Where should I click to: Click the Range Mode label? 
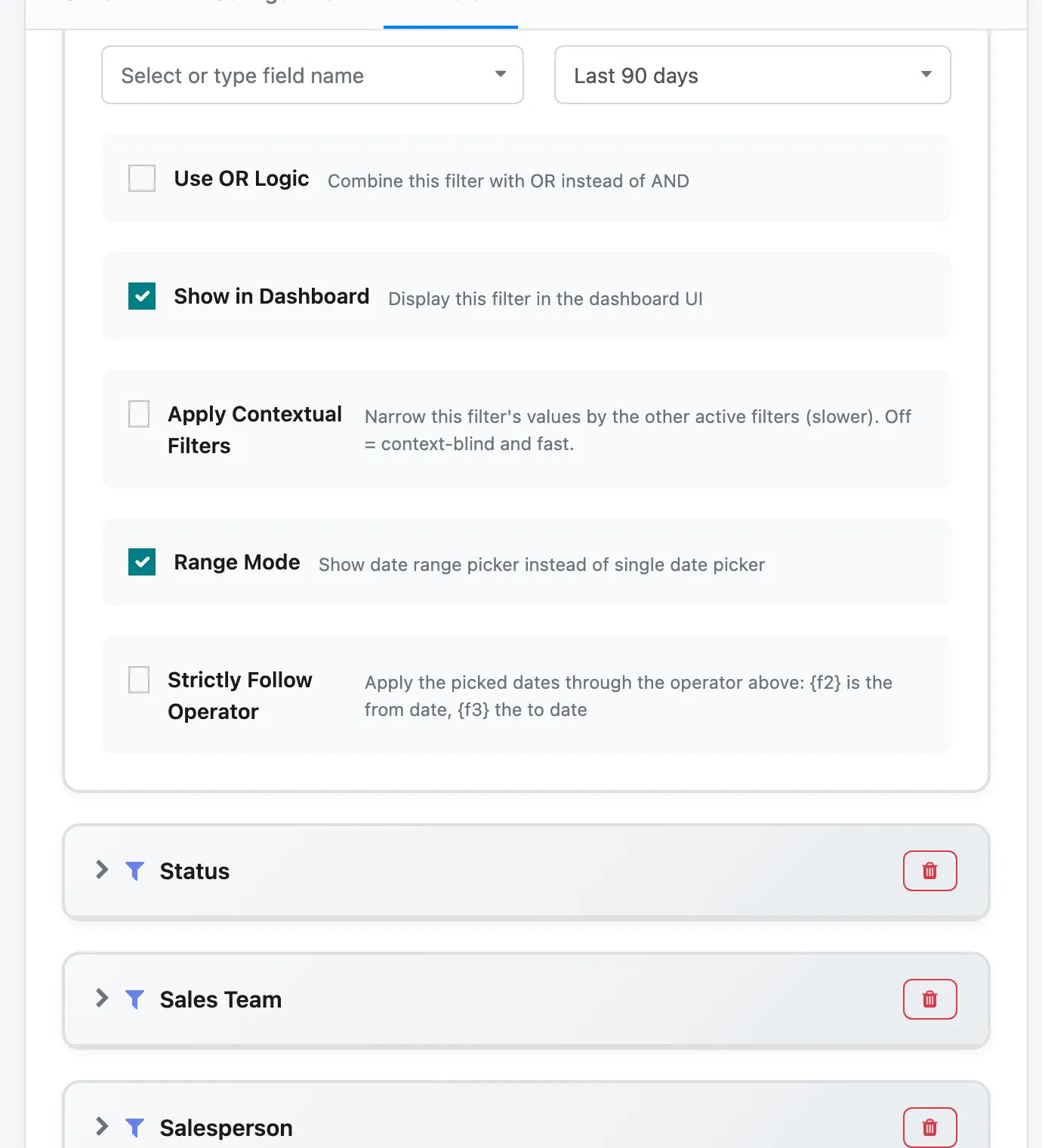point(237,562)
